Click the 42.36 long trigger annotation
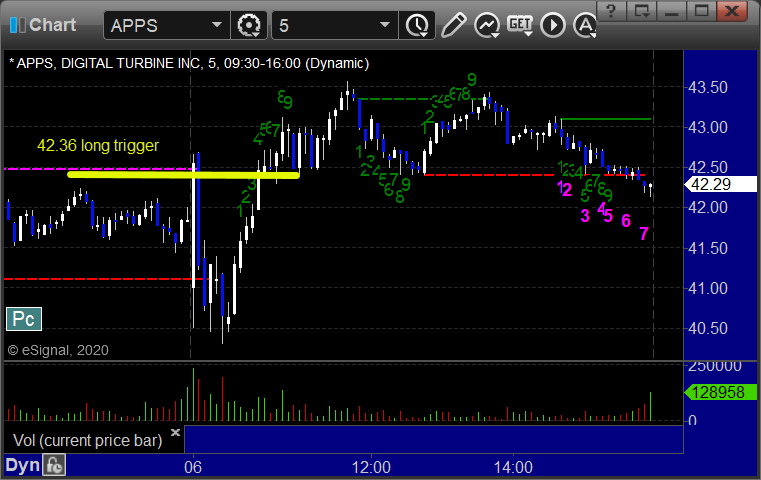The image size is (761, 480). (x=98, y=145)
